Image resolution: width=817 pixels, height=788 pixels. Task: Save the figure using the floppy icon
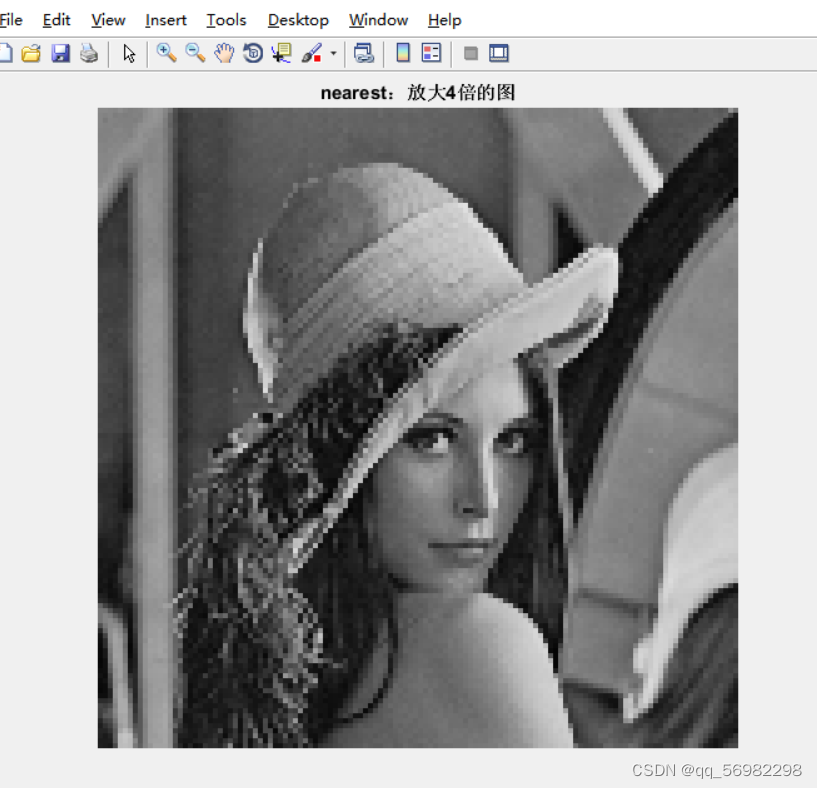point(60,53)
